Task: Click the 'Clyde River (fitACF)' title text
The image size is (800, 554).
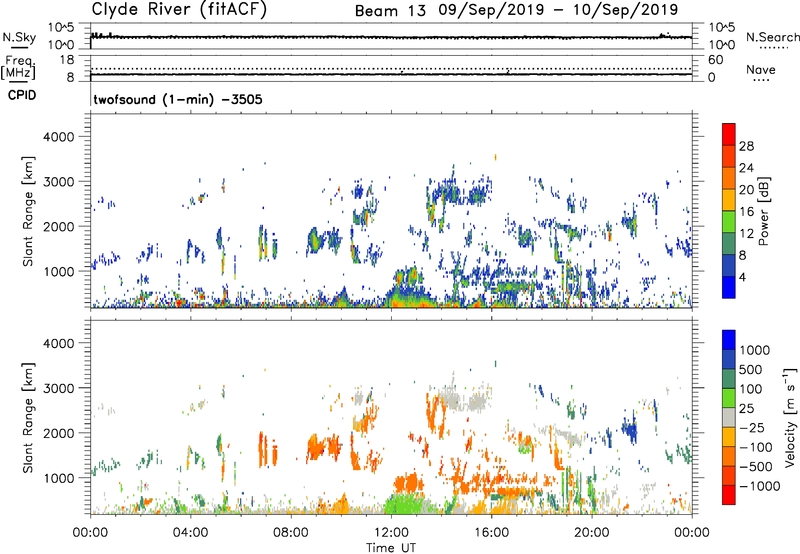Action: click(179, 9)
